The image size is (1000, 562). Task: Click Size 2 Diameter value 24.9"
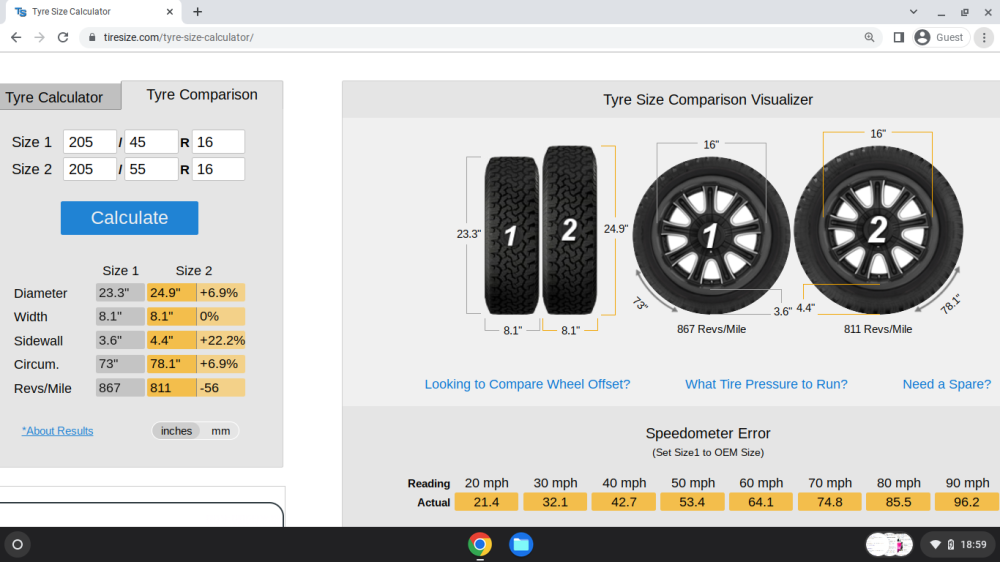pyautogui.click(x=172, y=293)
